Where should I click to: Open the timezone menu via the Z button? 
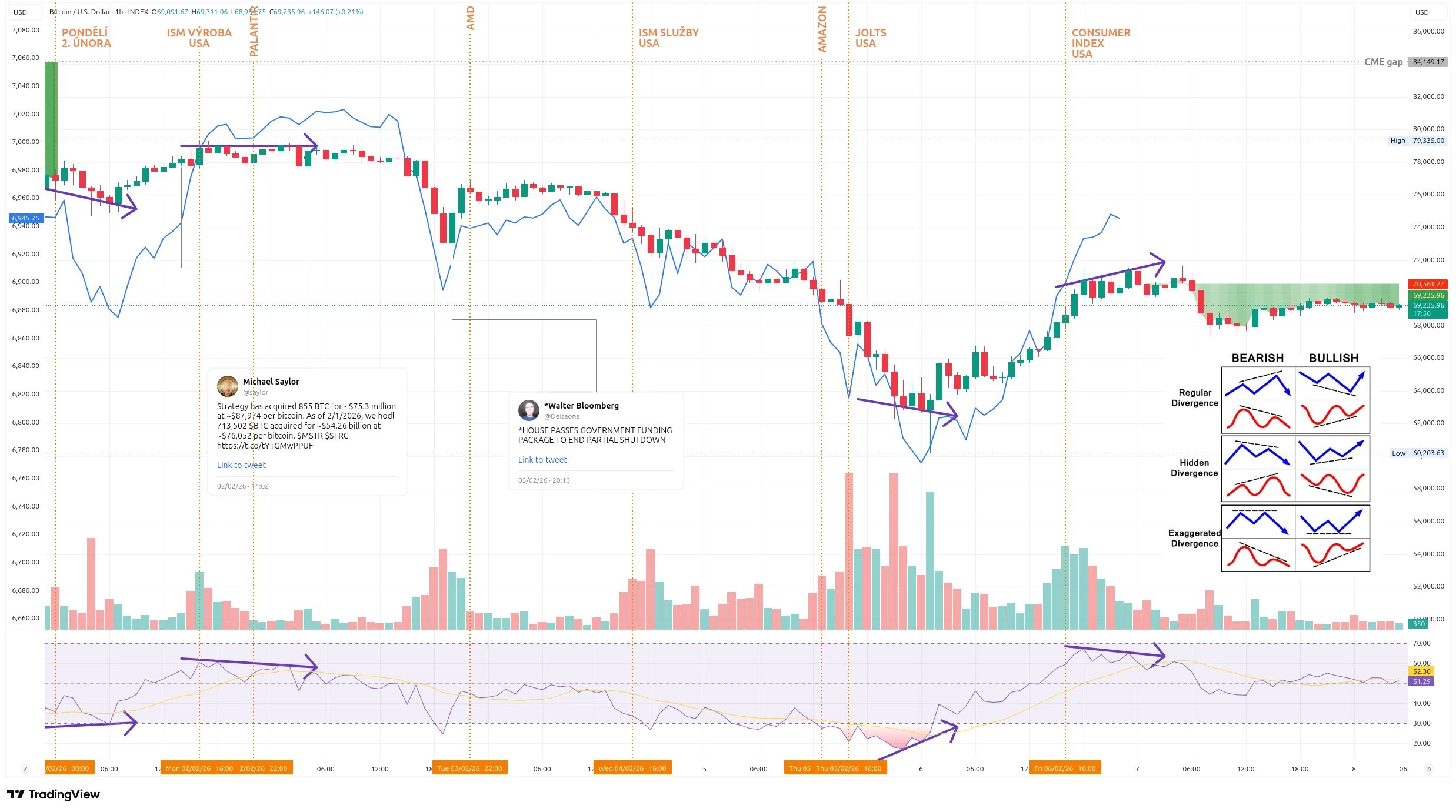pos(25,768)
